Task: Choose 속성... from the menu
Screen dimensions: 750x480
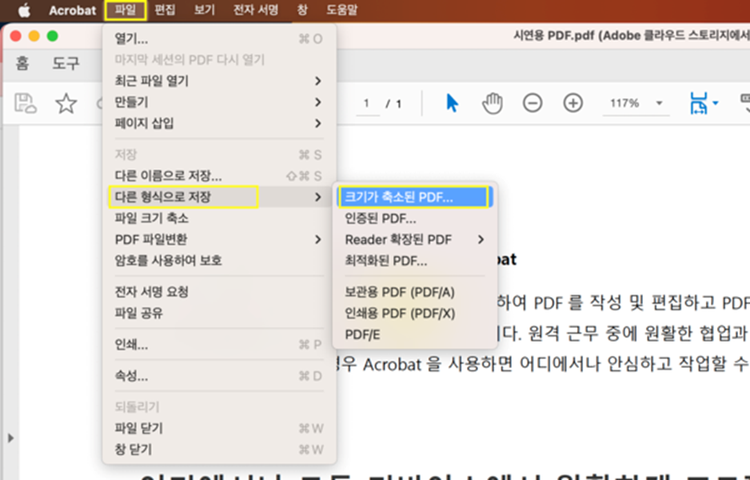Action: pos(219,376)
